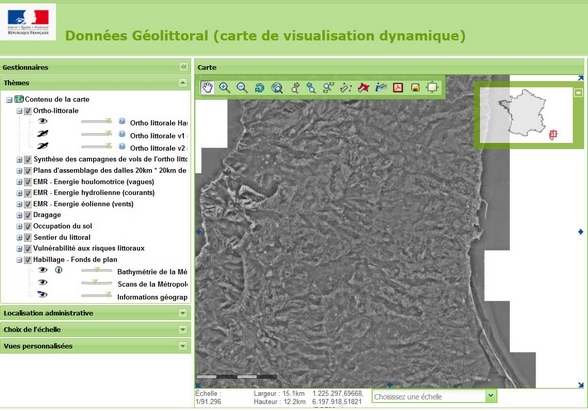Screen dimensions: 588x411
Task: Click the red pin annotation tool
Action: pos(363,88)
